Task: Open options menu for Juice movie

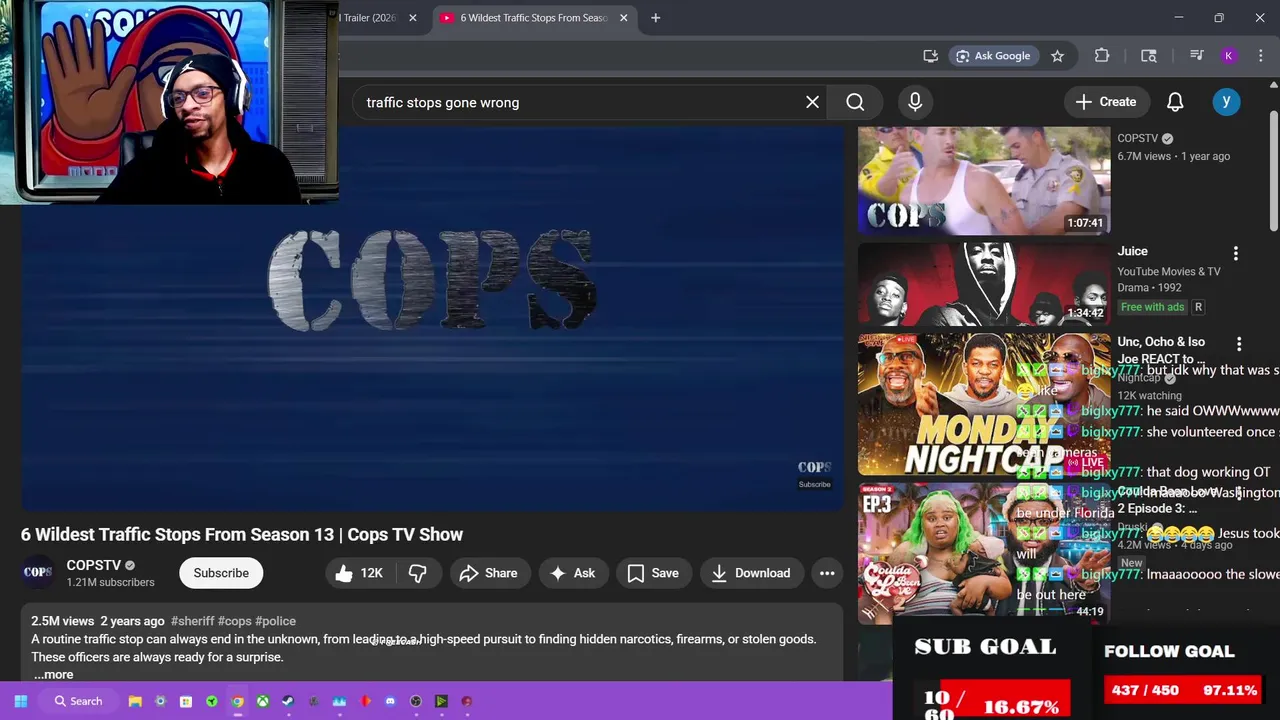Action: [x=1235, y=254]
